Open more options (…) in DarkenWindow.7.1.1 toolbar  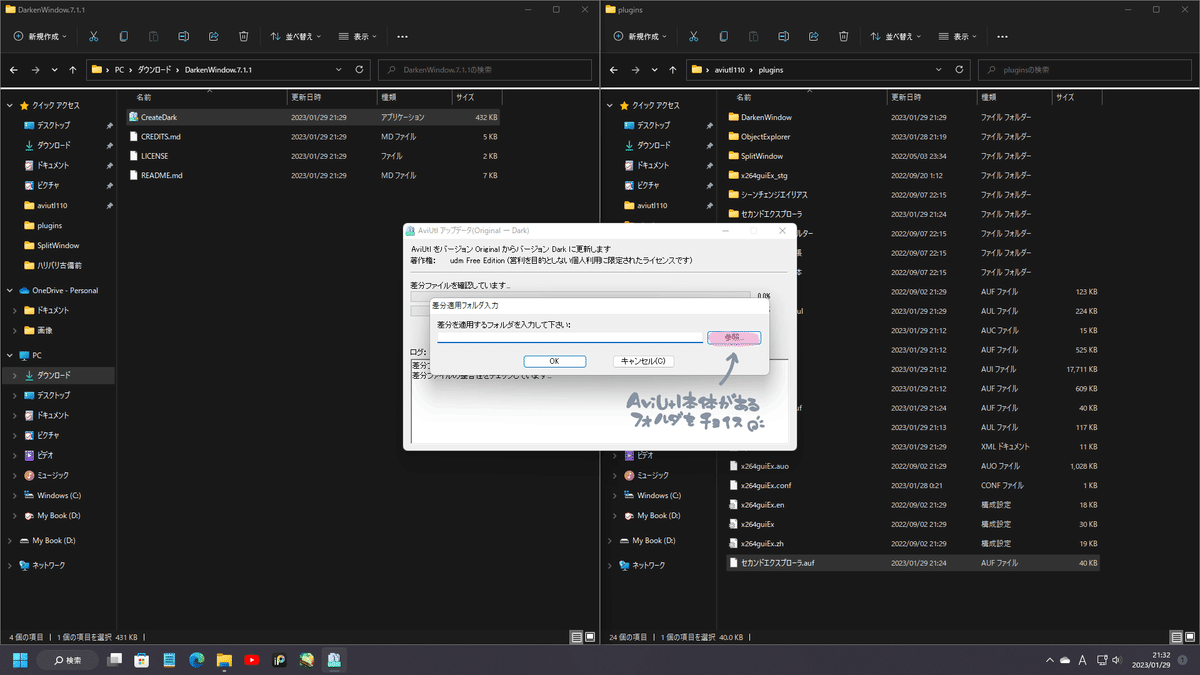point(402,36)
